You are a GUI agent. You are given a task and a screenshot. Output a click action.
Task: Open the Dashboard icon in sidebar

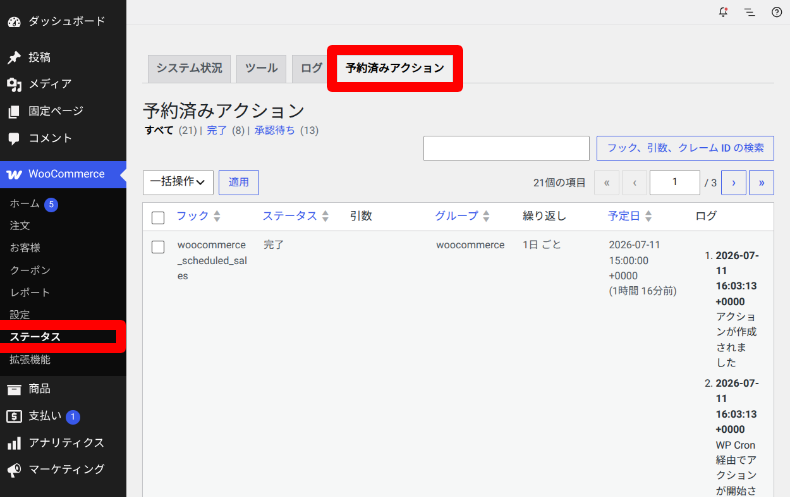[14, 22]
